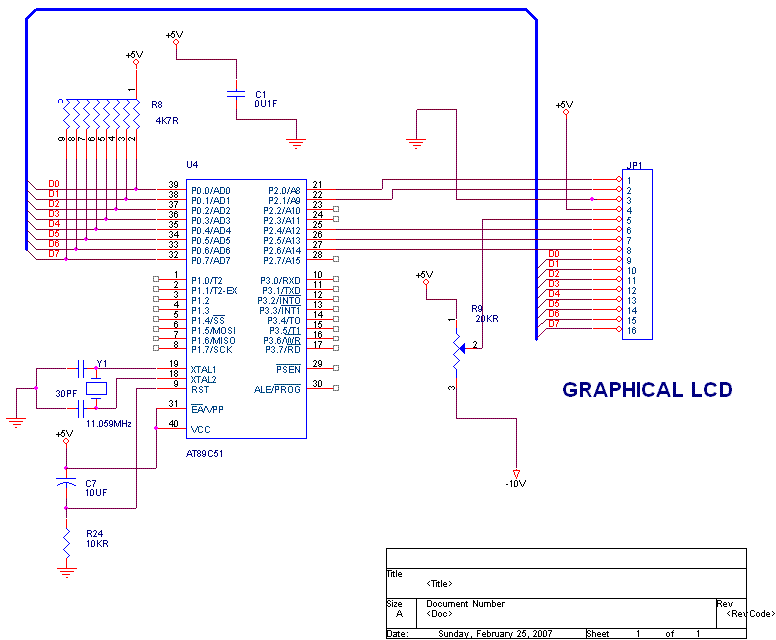Click the XTAL1 pin label
This screenshot has height=640, width=776.
(x=203, y=370)
